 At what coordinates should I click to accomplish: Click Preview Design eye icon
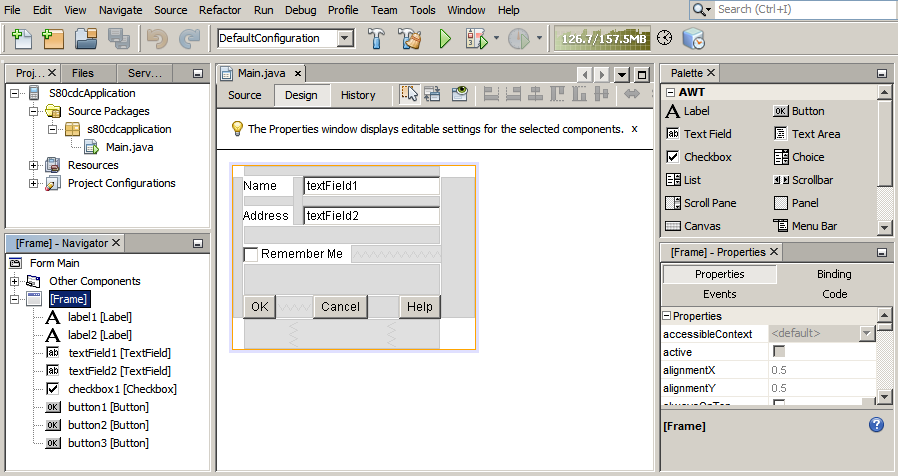460,94
